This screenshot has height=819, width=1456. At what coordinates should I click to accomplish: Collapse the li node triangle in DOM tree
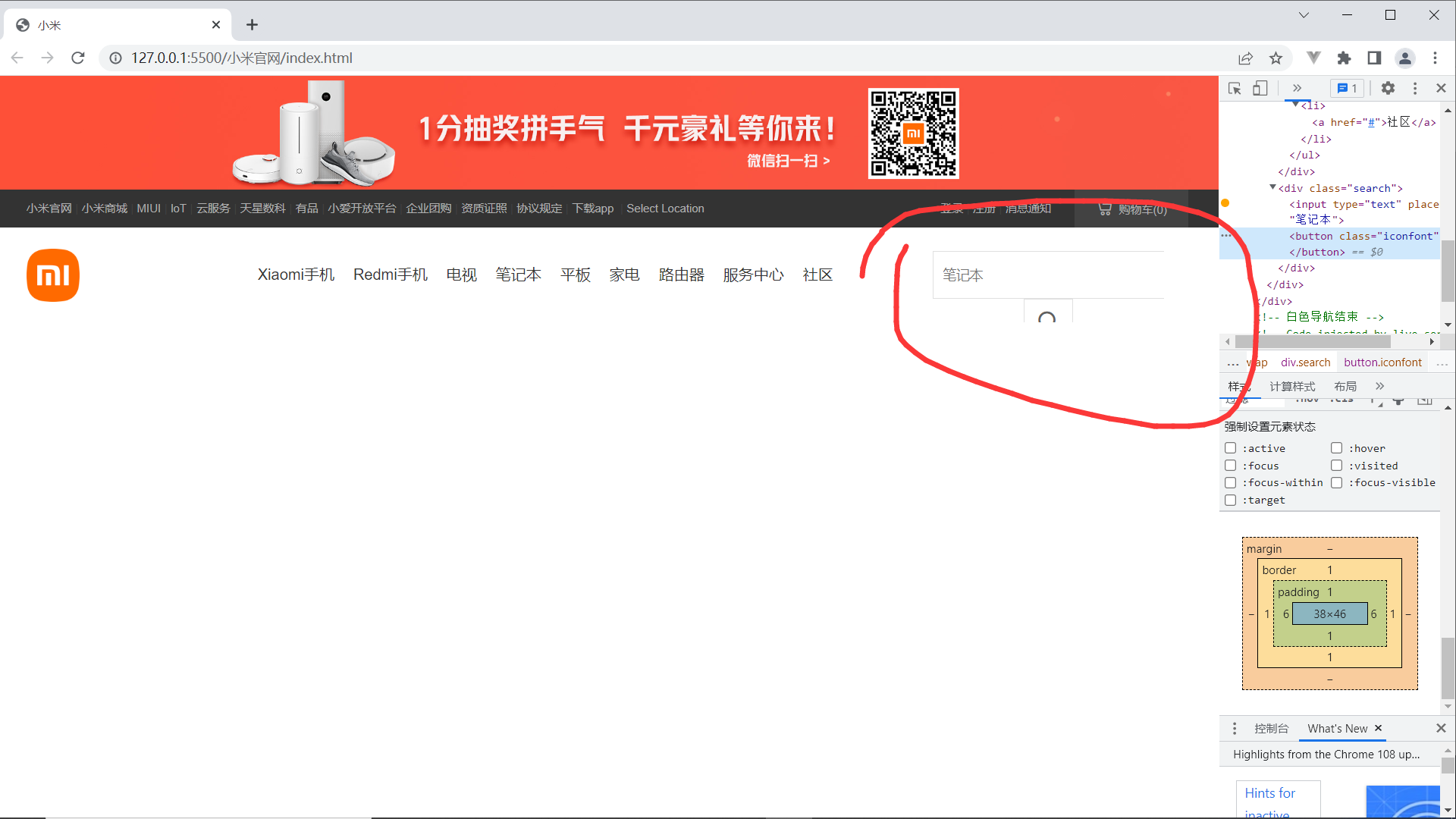(1295, 105)
